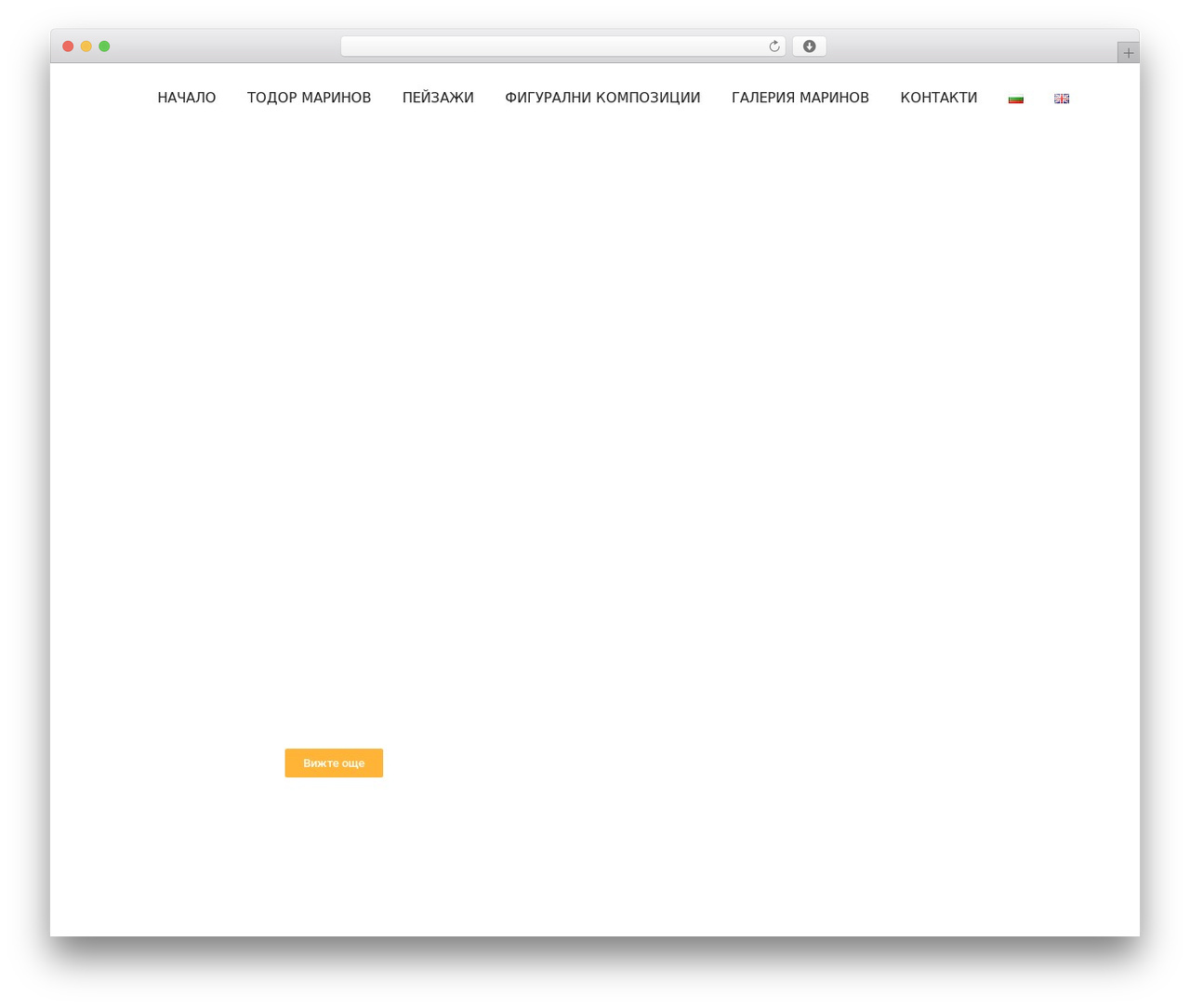The image size is (1190, 1008).
Task: Maximize the window with the green button
Action: (x=104, y=46)
